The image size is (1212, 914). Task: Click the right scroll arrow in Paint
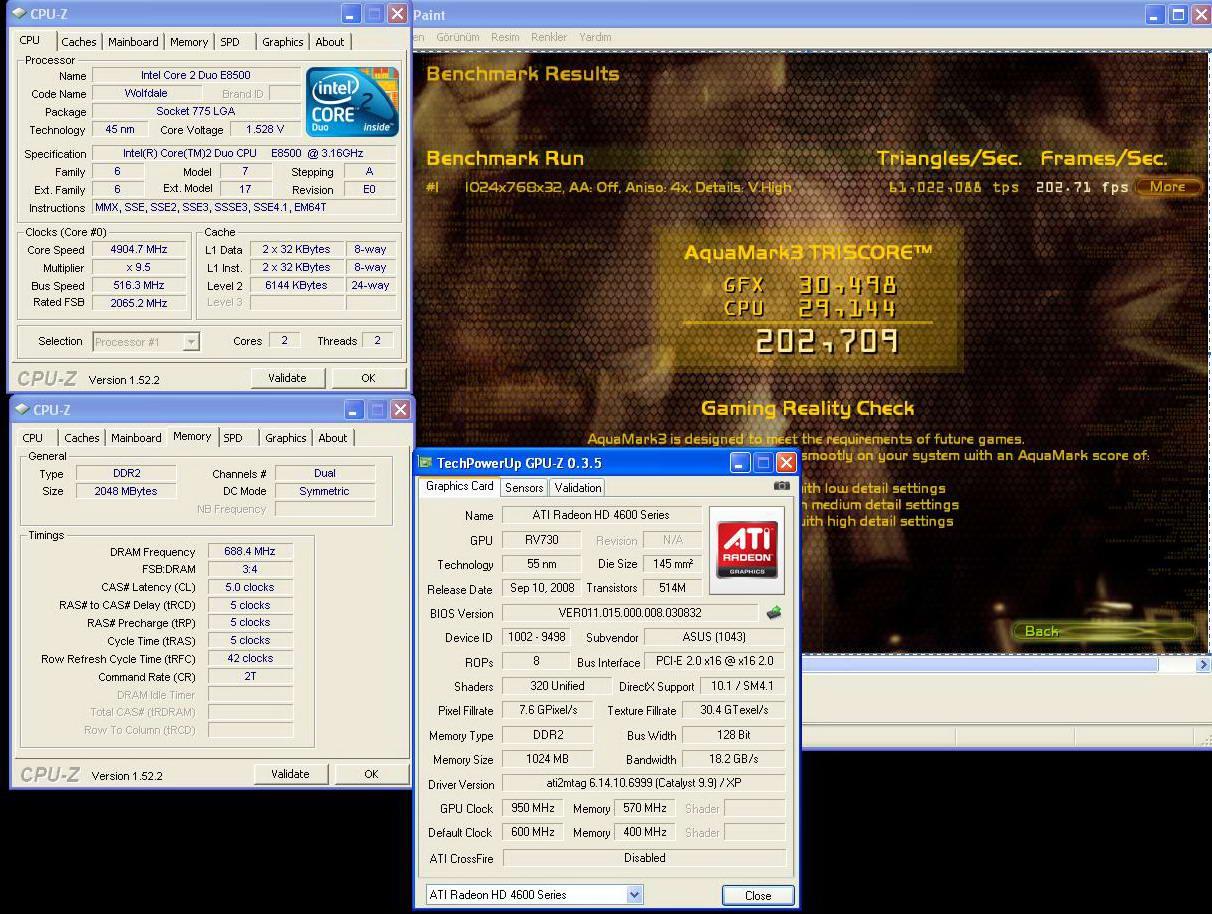1203,664
